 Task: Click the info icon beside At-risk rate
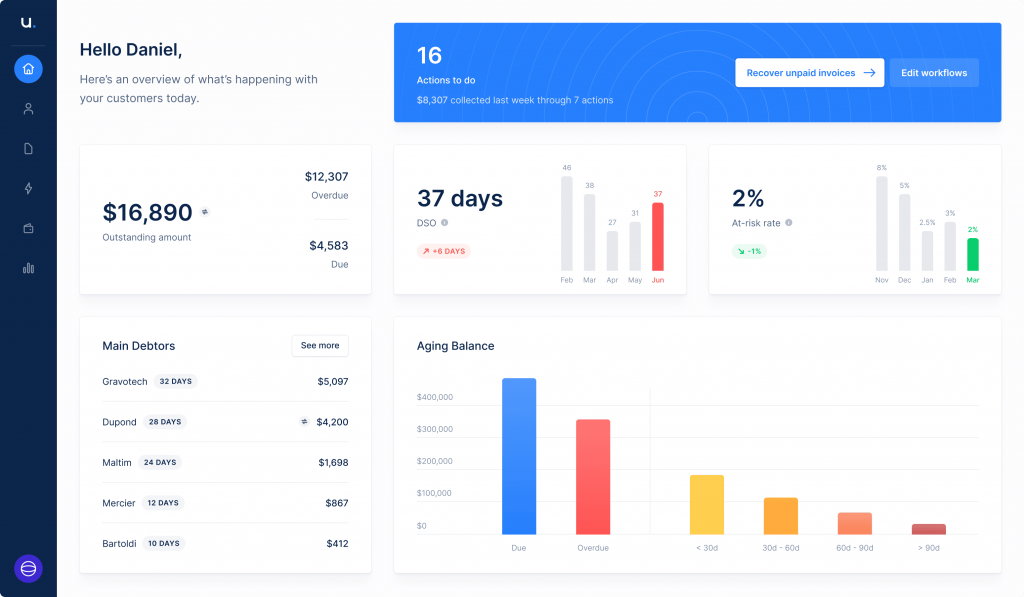point(789,223)
